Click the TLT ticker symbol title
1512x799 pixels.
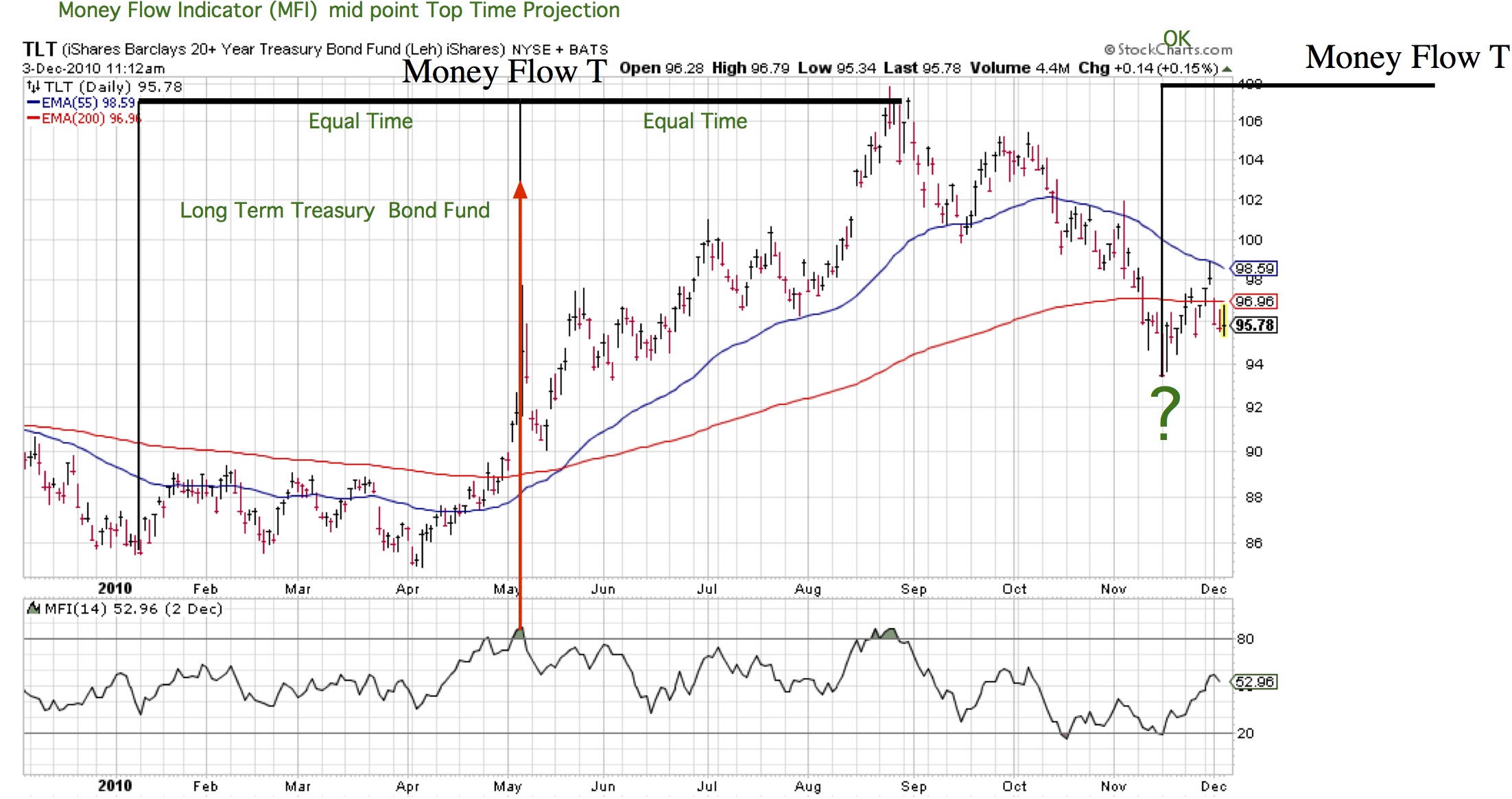[x=39, y=49]
